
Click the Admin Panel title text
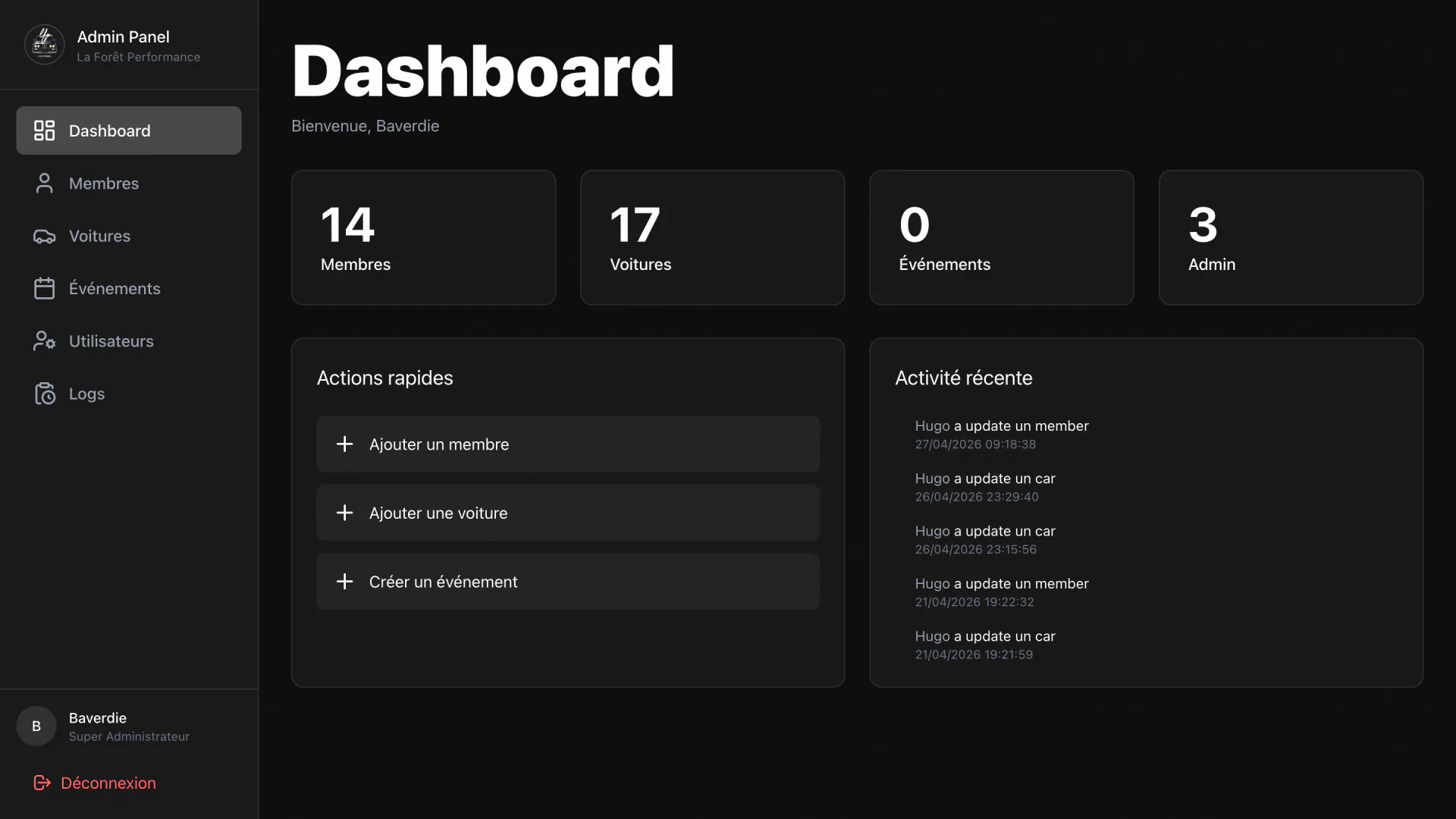point(123,36)
